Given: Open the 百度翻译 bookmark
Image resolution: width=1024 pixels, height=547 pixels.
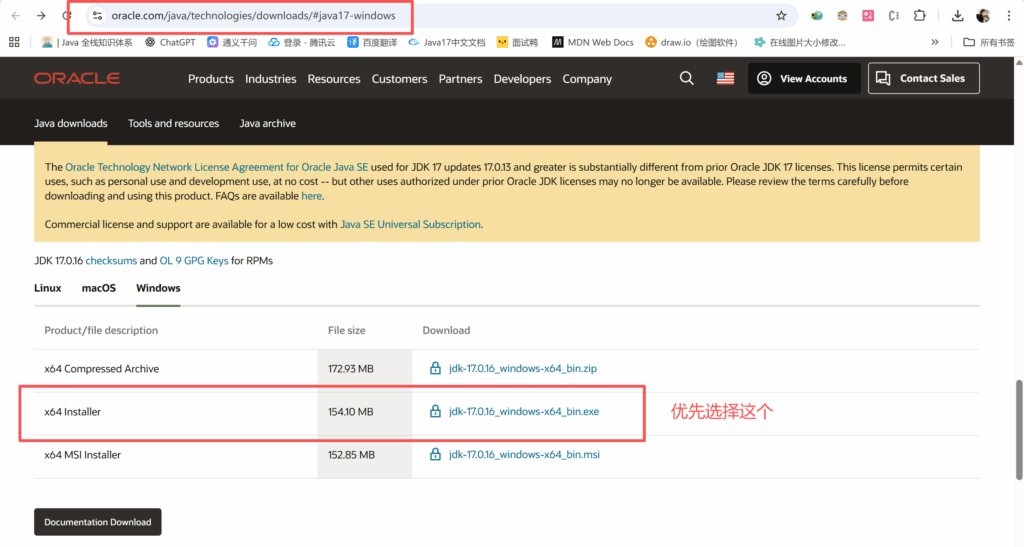Looking at the screenshot, I should (x=372, y=42).
